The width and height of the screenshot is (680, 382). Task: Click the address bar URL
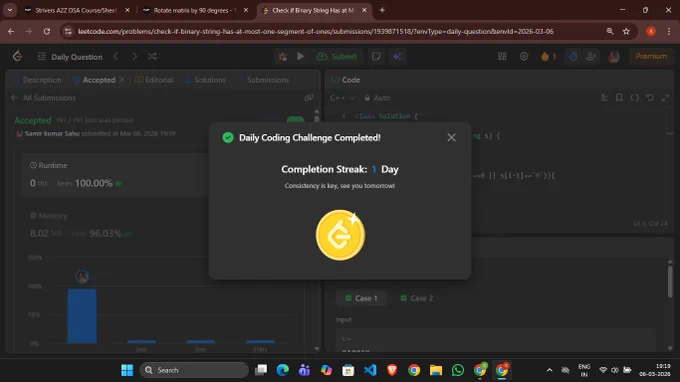tap(315, 32)
